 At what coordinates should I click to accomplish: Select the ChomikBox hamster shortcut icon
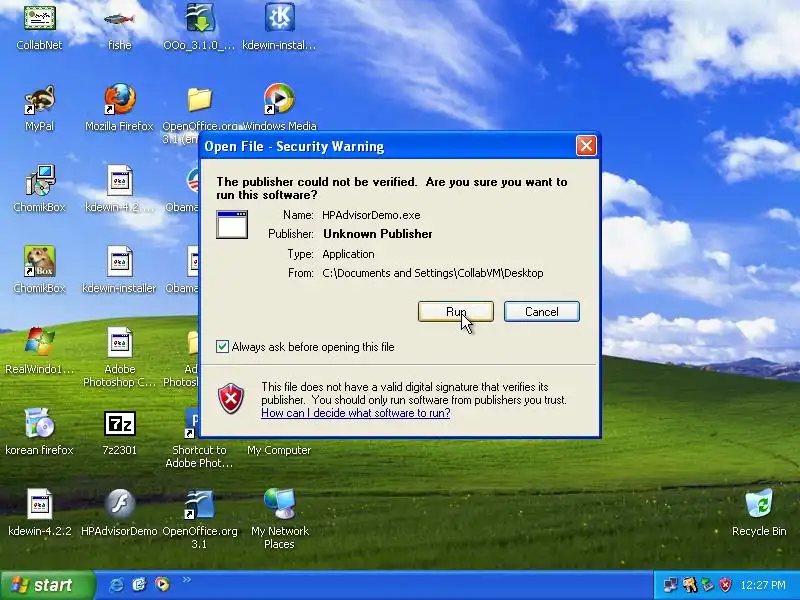39,261
